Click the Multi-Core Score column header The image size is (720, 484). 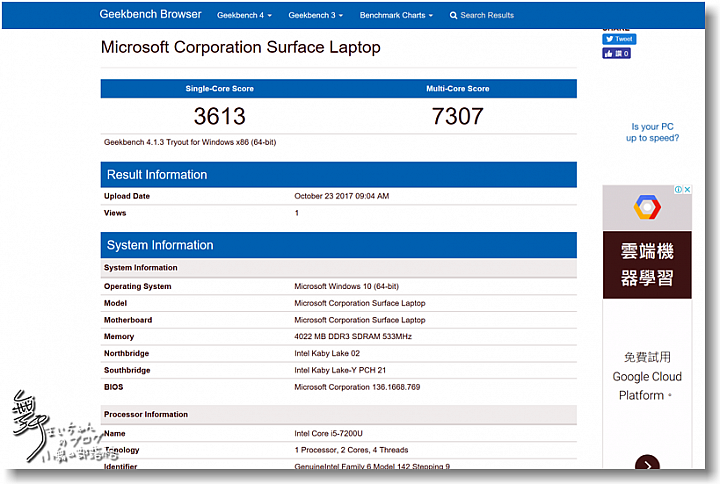457,89
